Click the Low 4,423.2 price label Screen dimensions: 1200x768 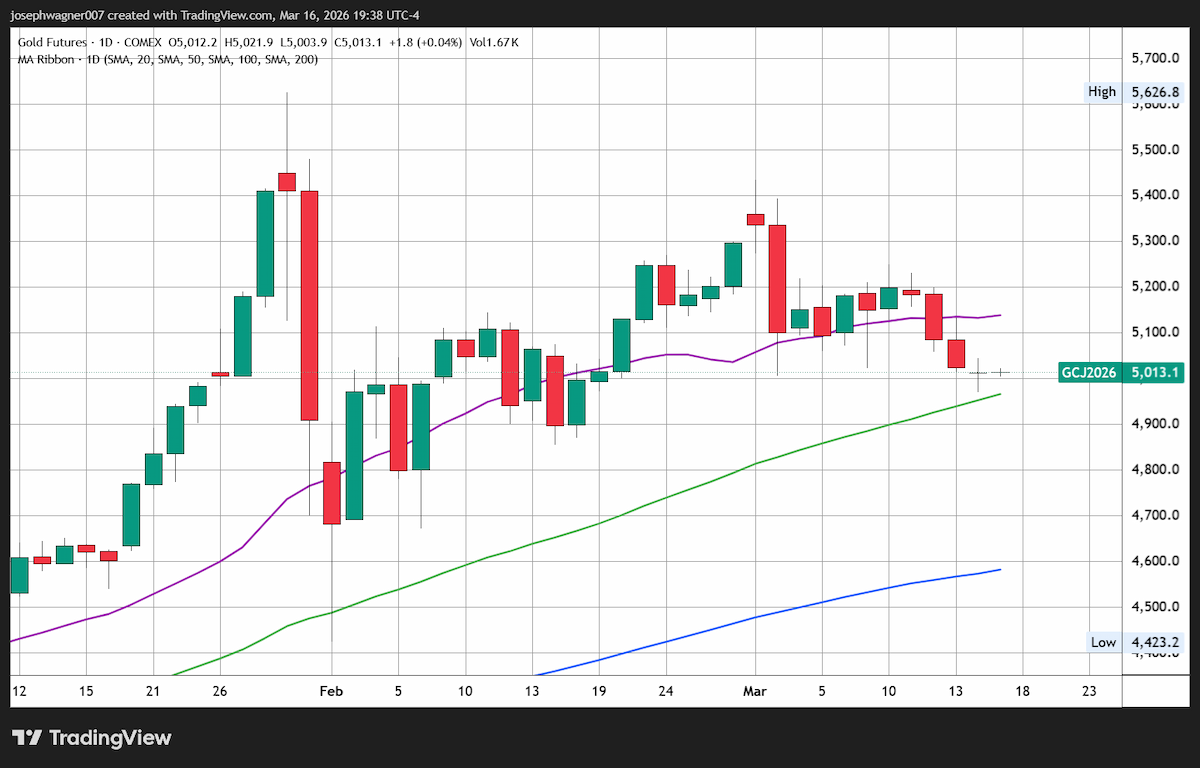coord(1137,642)
